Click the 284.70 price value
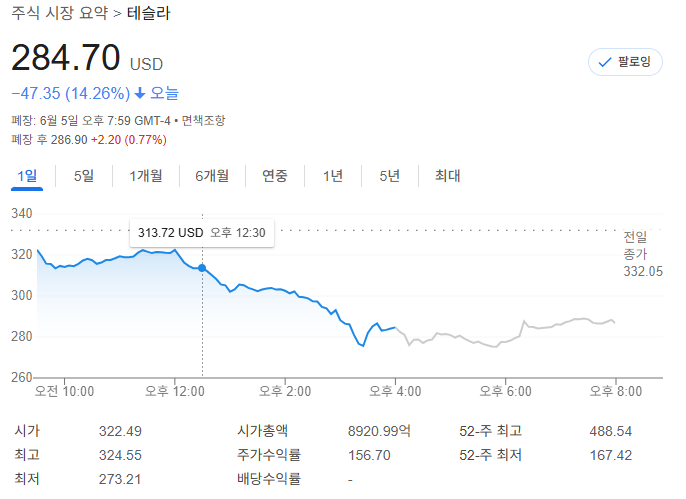Viewport: 686px width, 499px height. pos(66,57)
